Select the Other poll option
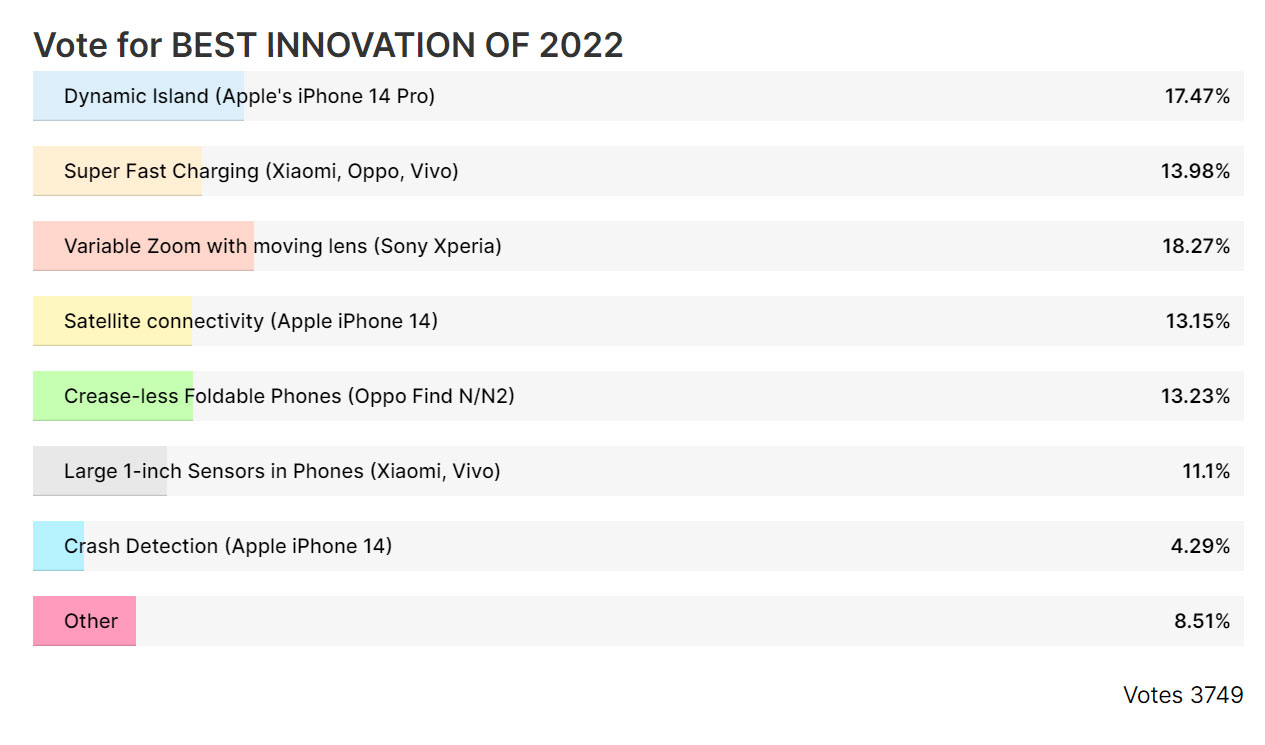The width and height of the screenshot is (1265, 745). tap(638, 621)
